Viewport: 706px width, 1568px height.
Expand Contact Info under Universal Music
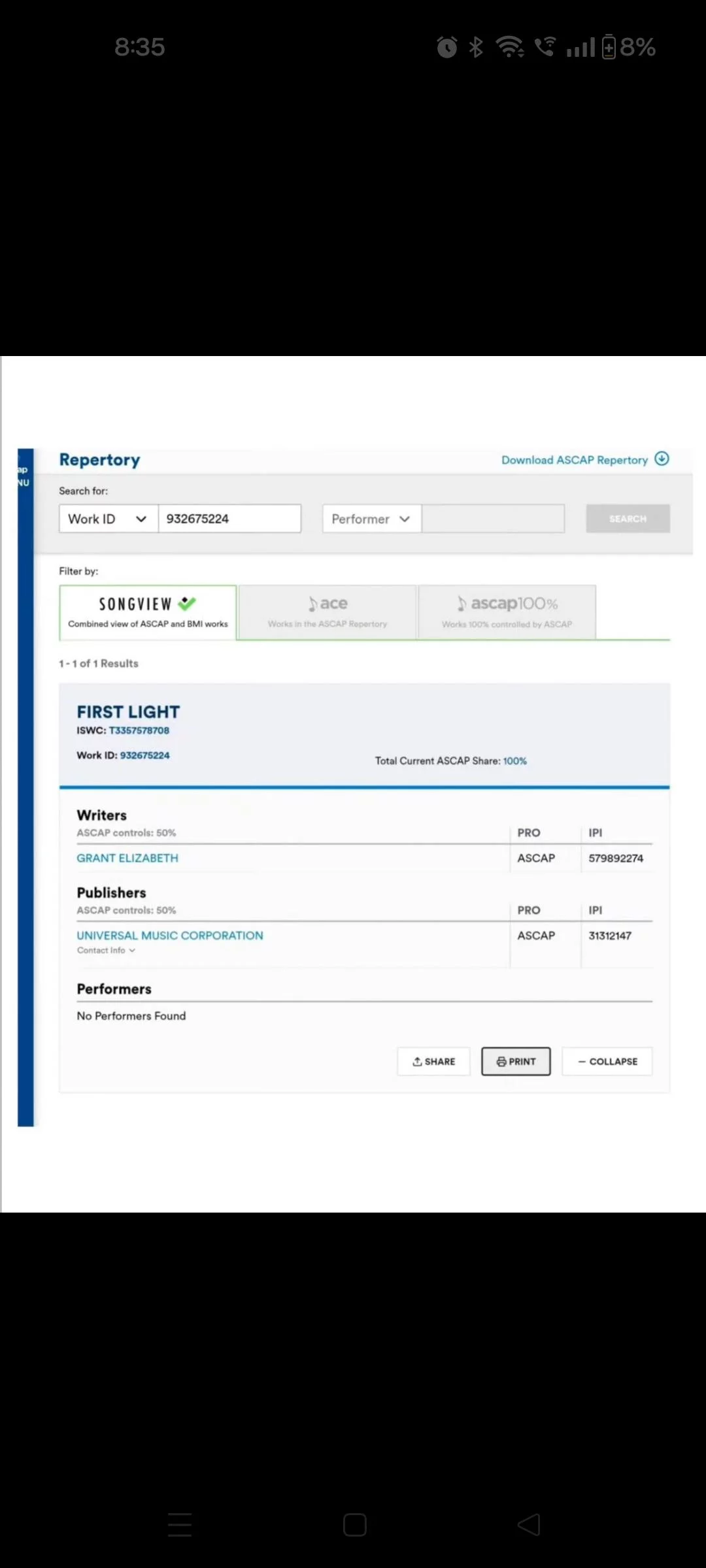pos(106,951)
